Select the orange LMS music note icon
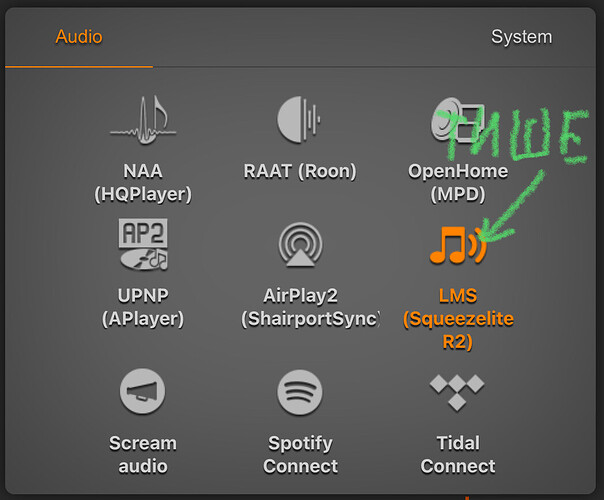This screenshot has width=604, height=500. 457,246
